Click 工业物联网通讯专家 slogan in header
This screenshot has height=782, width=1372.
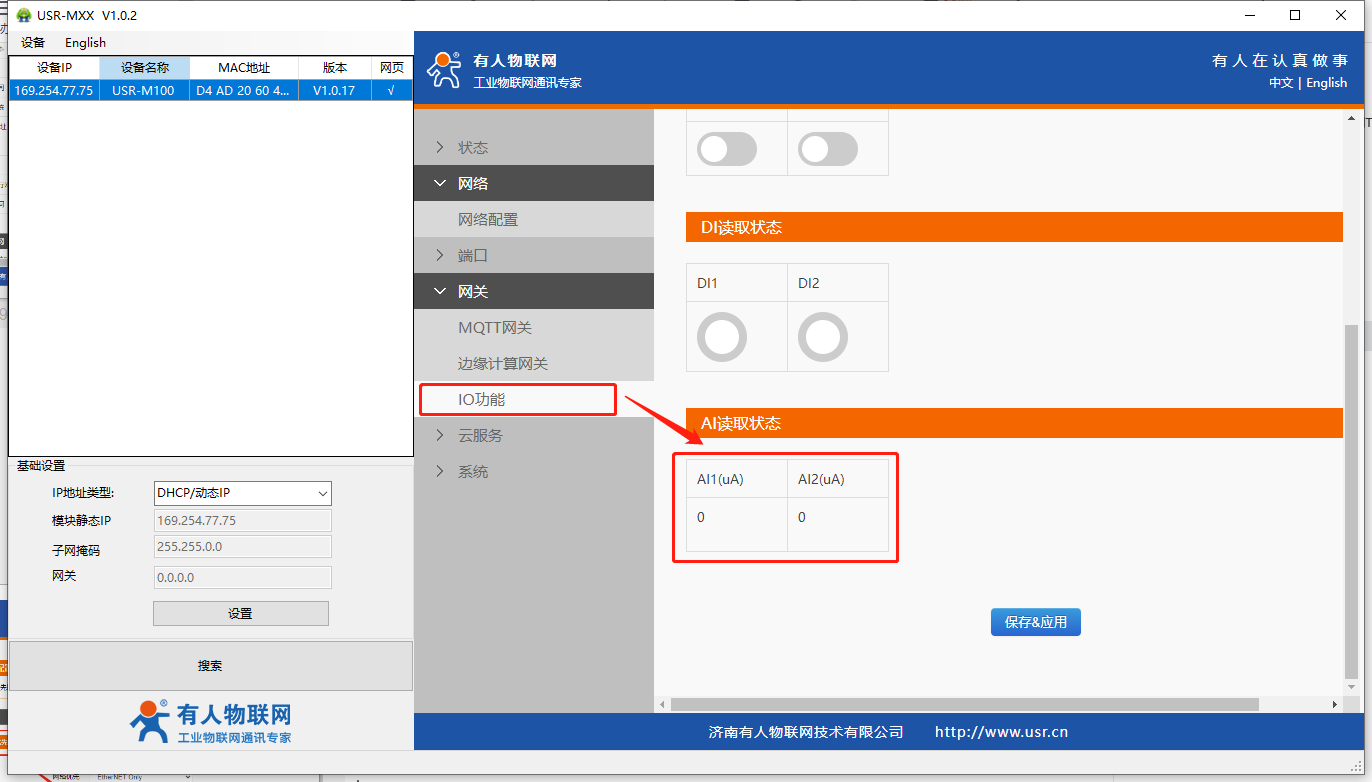(527, 83)
